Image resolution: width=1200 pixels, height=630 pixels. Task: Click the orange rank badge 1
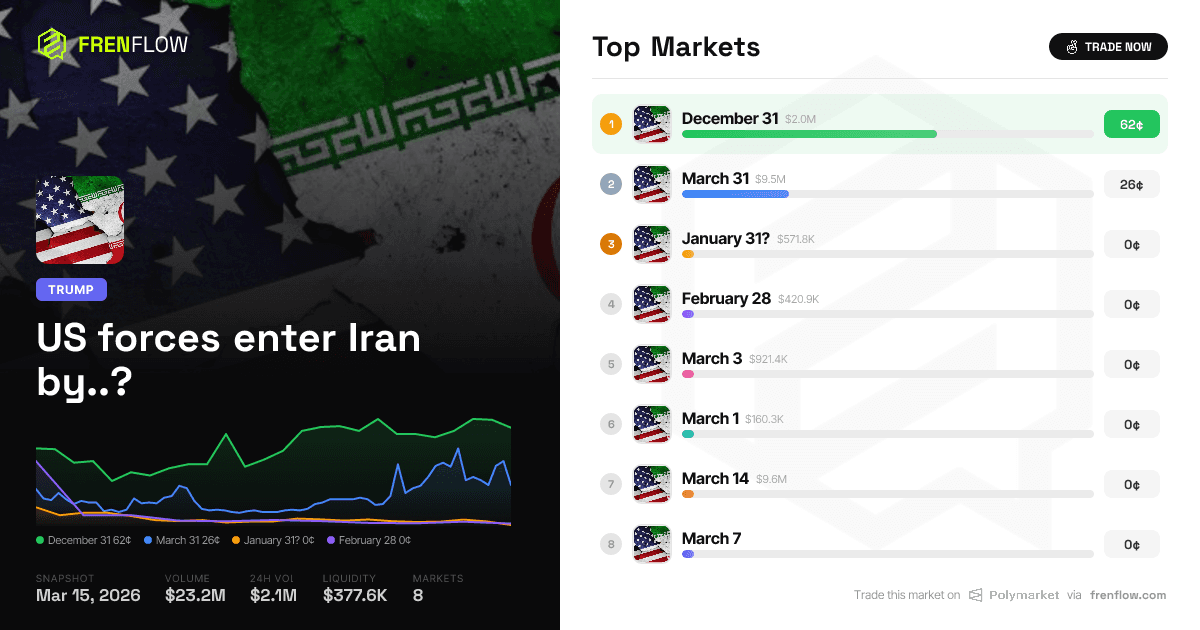pyautogui.click(x=611, y=124)
